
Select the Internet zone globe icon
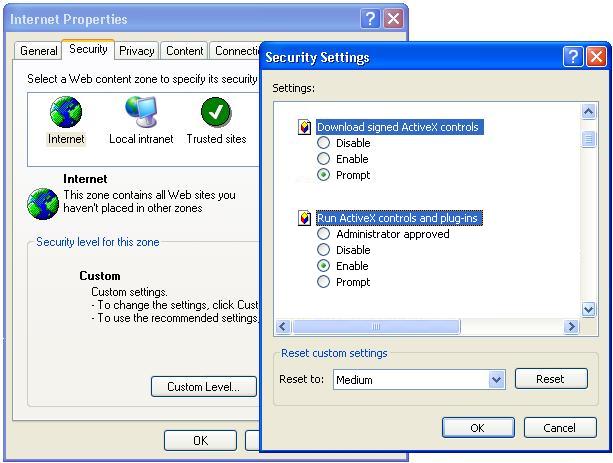tap(66, 112)
